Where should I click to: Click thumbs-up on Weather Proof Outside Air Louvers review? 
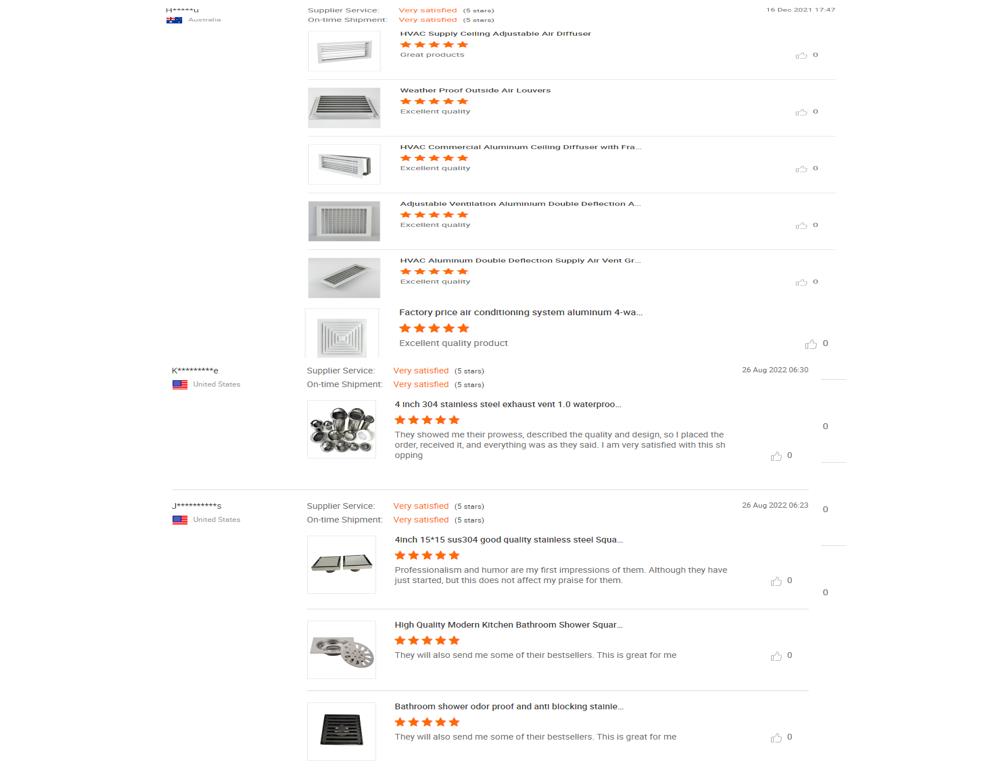801,112
